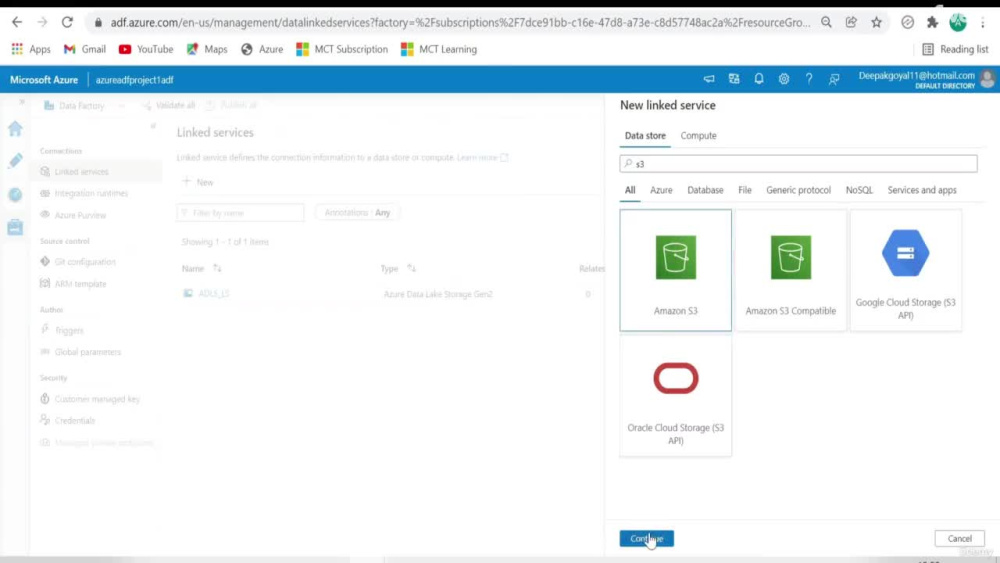Click the share page icon in address bar
This screenshot has height=563, width=1000.
point(851,22)
